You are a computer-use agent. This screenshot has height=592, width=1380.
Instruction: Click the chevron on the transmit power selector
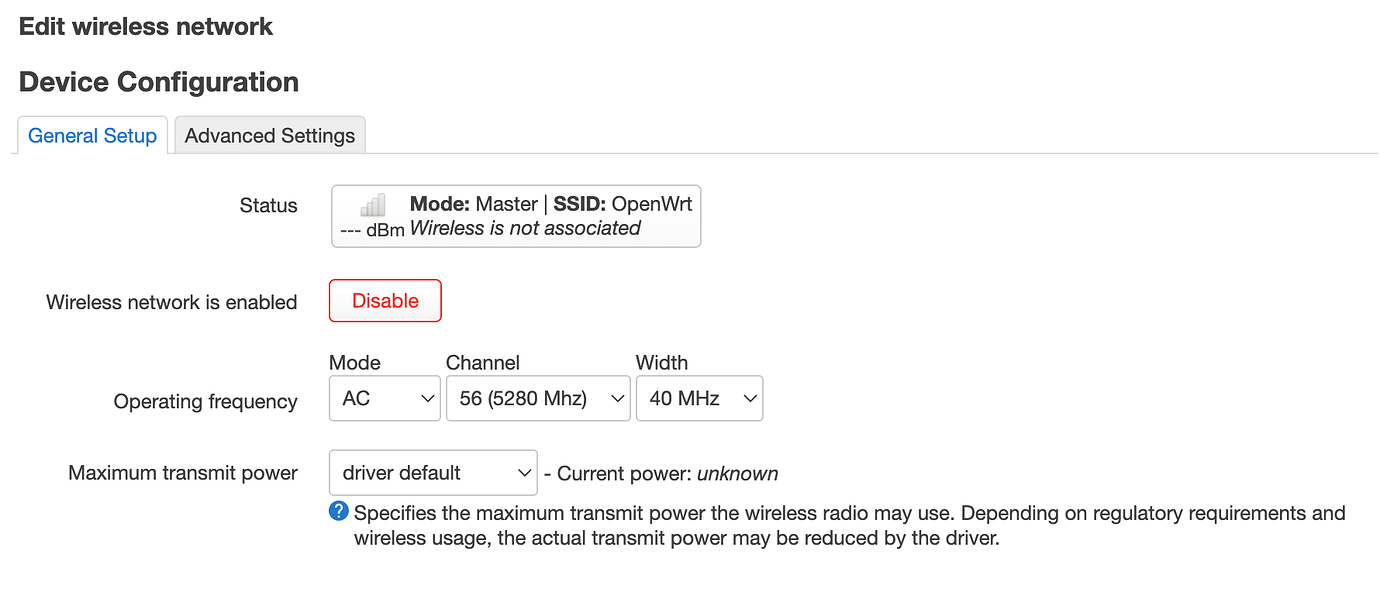(524, 472)
